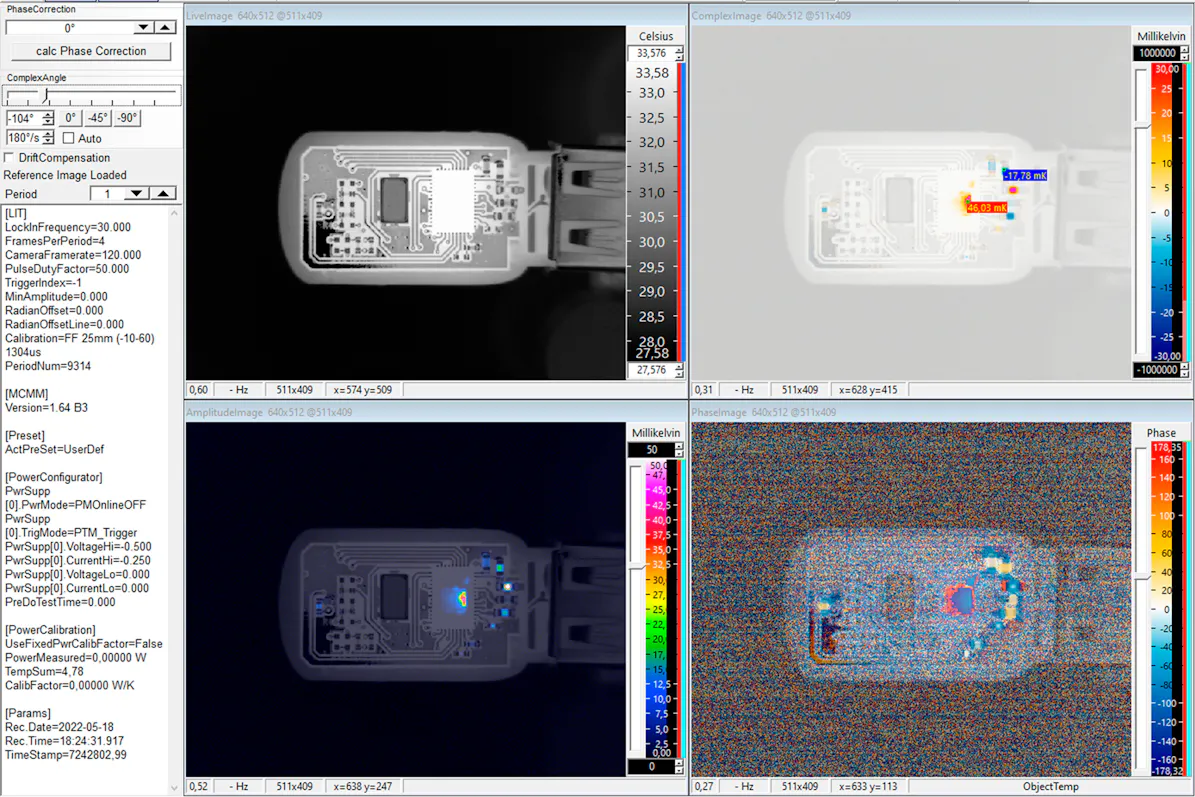Click the ComplexImage scale slider handle
Screen dimensions: 1195x797
(x=1142, y=125)
